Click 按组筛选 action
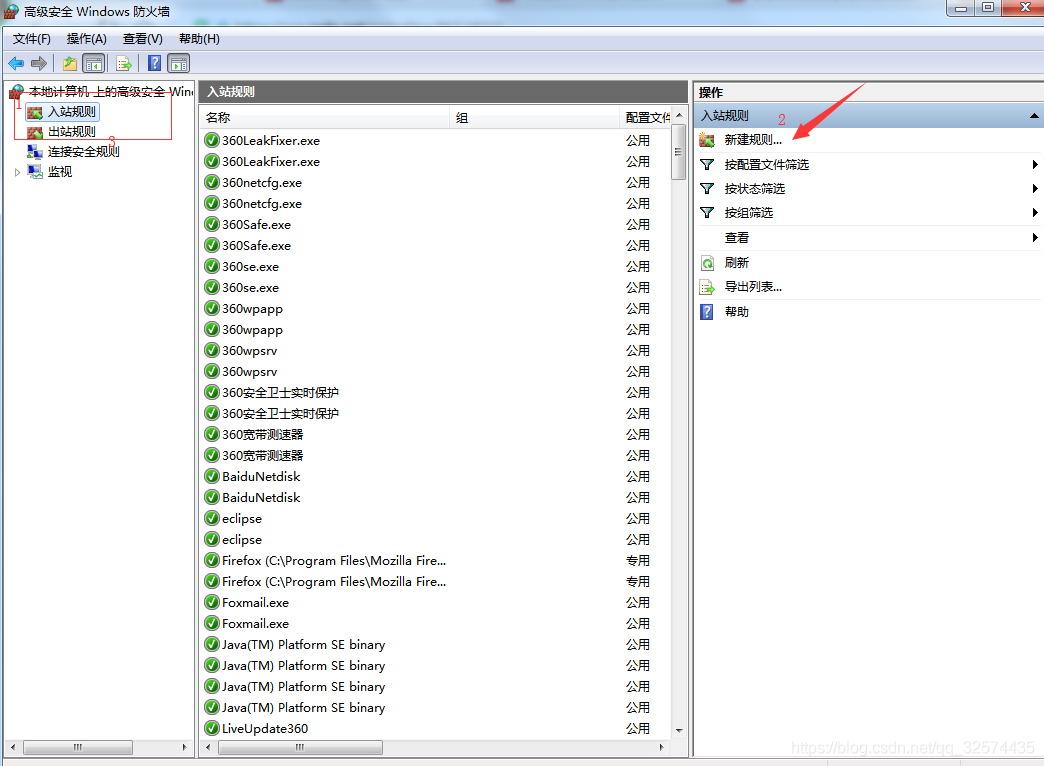 pos(748,212)
